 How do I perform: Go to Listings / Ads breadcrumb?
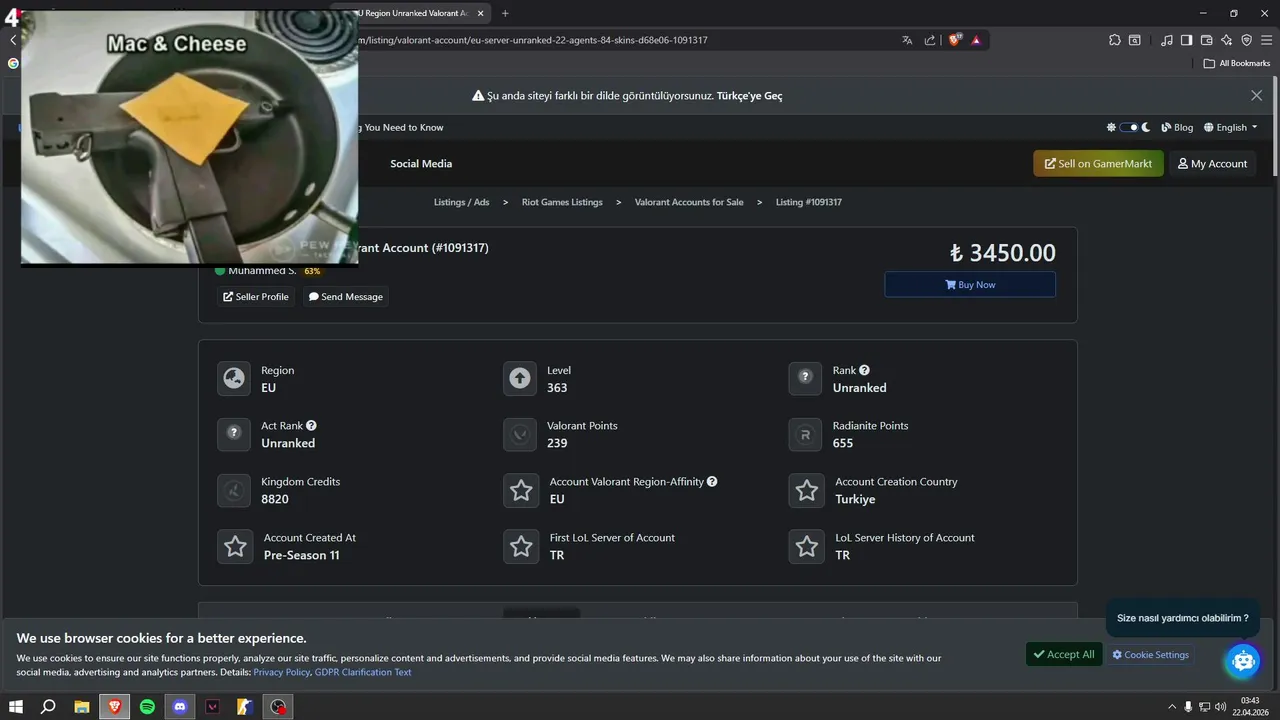tap(462, 202)
